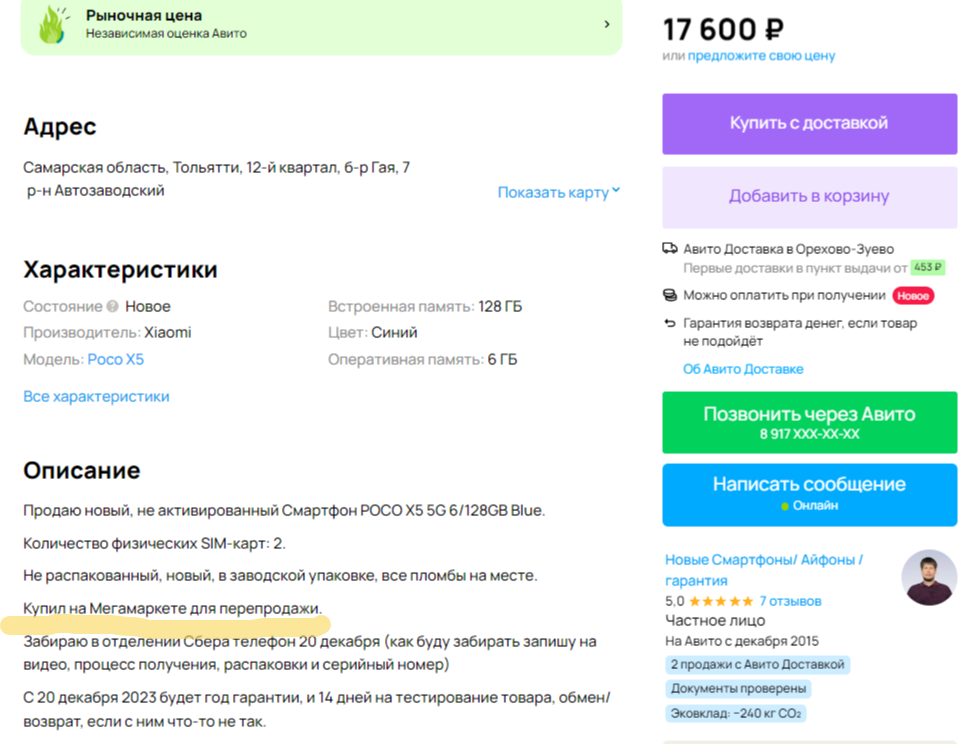Click Позвонить через Авито button
This screenshot has width=971, height=744.
[809, 422]
